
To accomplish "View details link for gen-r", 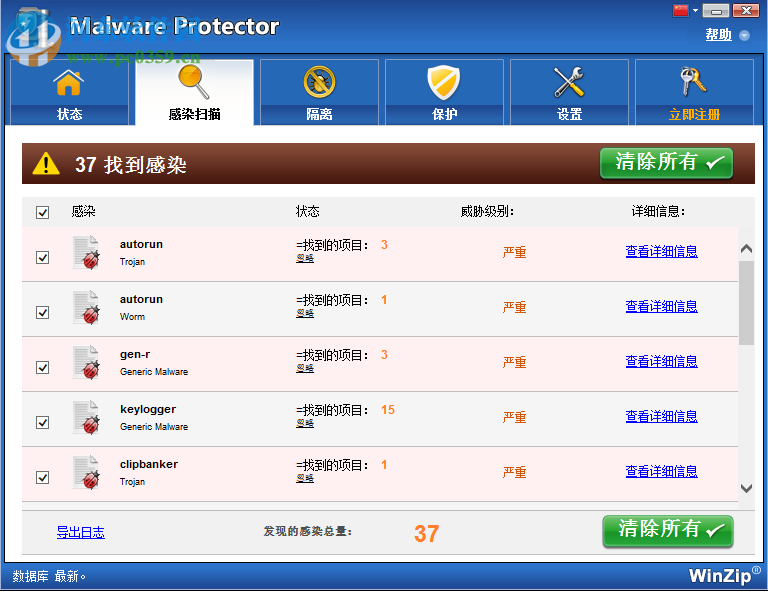I will [661, 361].
